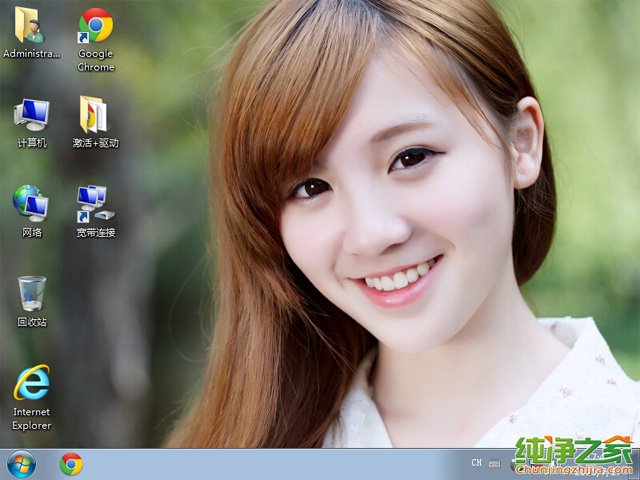Click the 宽带连接 broadband connection shortcut
640x480 pixels.
[x=95, y=203]
